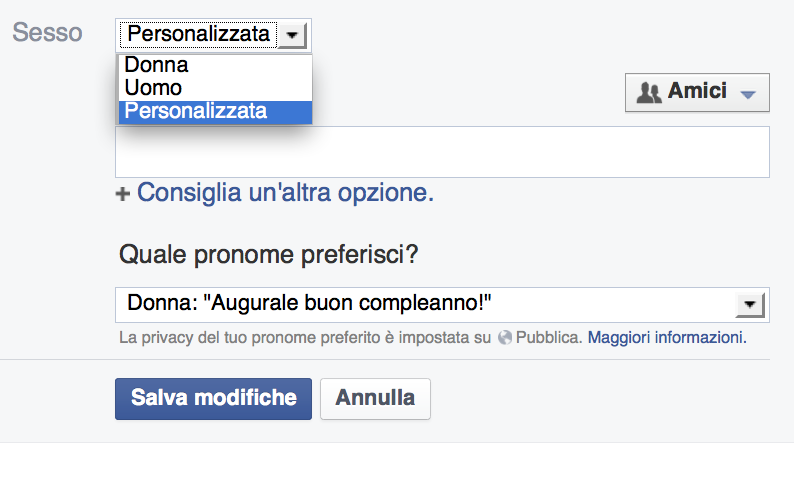Screen dimensions: 794x480
Task: Click the friends icon on the Amici button
Action: (649, 92)
